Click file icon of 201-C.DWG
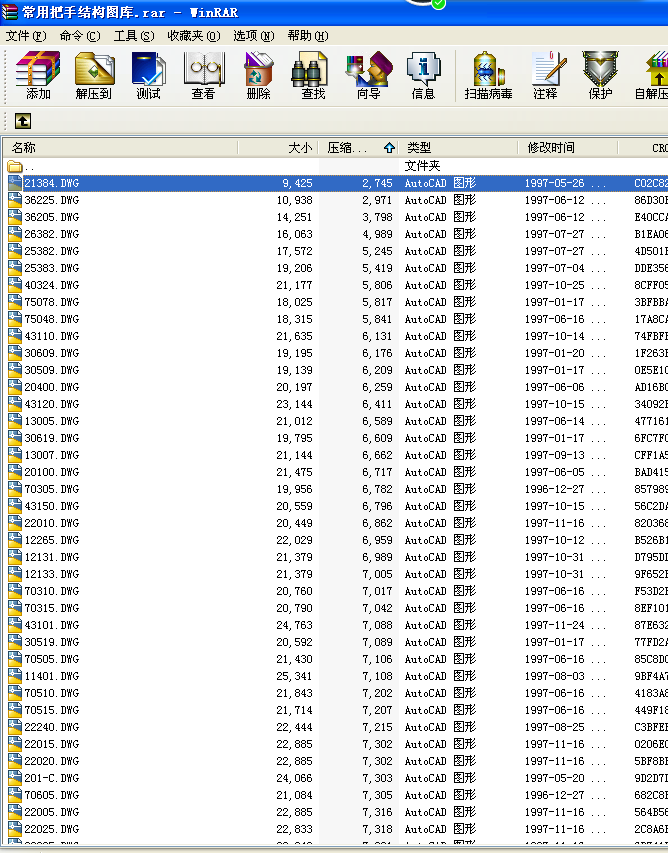 click(15, 778)
